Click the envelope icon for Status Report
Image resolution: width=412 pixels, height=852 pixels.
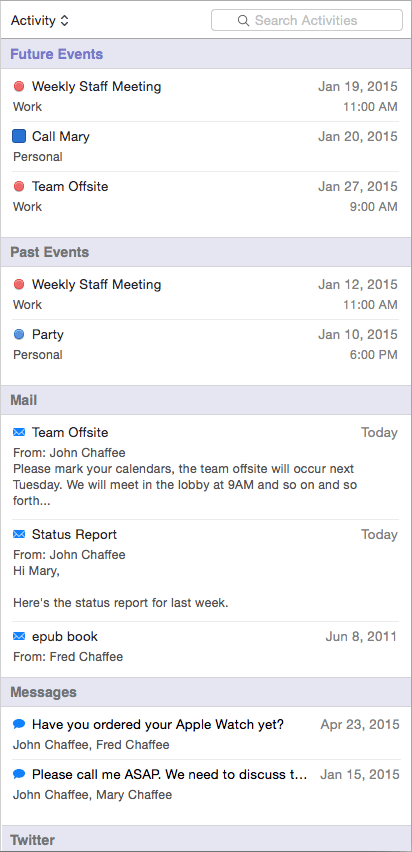(19, 535)
